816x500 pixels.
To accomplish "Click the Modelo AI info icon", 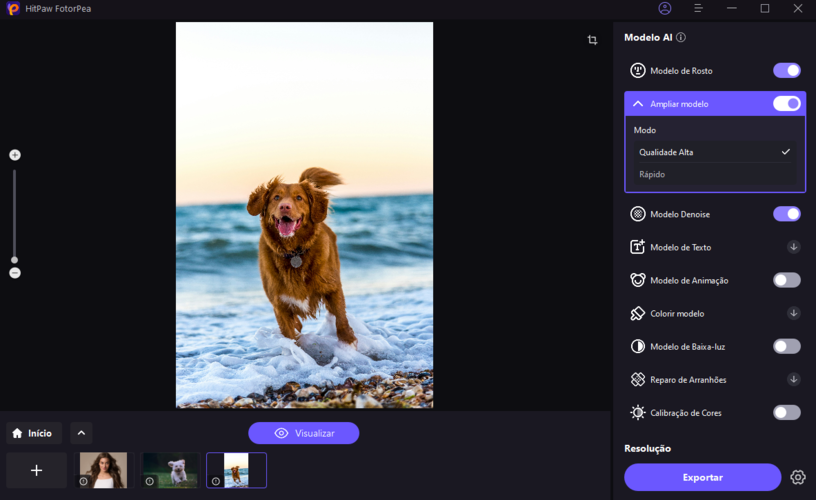I will point(681,37).
